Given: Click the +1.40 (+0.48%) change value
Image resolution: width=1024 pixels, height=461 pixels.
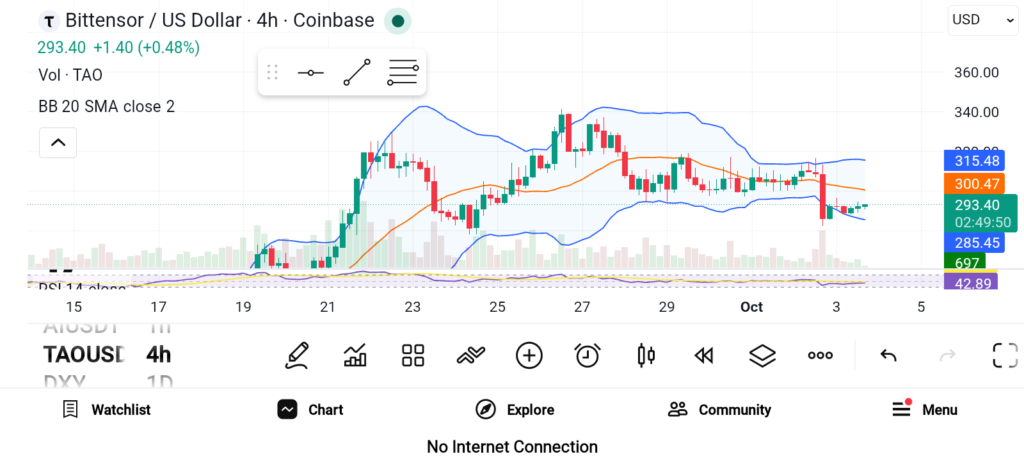Looking at the screenshot, I should tap(146, 48).
